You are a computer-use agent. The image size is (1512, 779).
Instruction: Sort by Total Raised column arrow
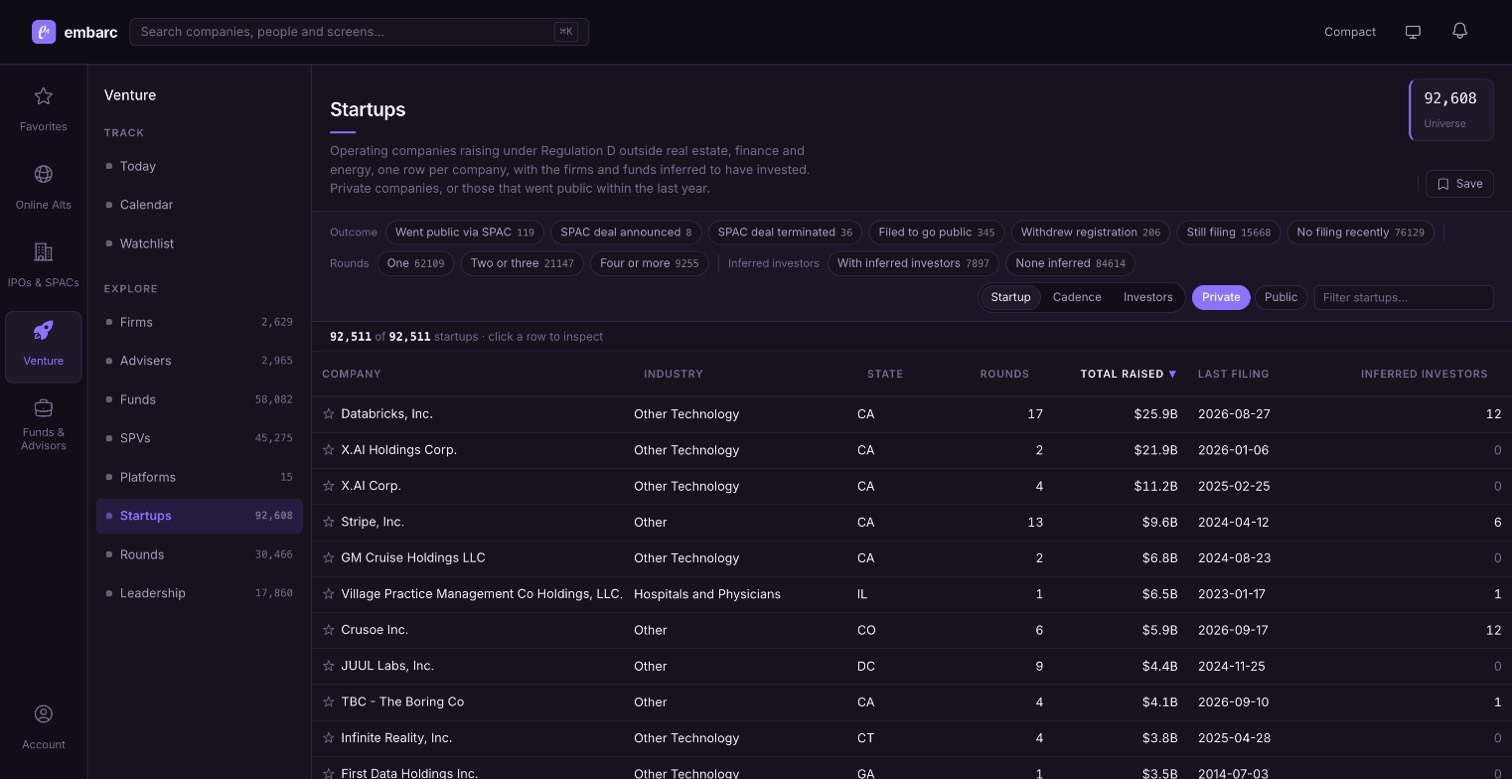pyautogui.click(x=1172, y=374)
